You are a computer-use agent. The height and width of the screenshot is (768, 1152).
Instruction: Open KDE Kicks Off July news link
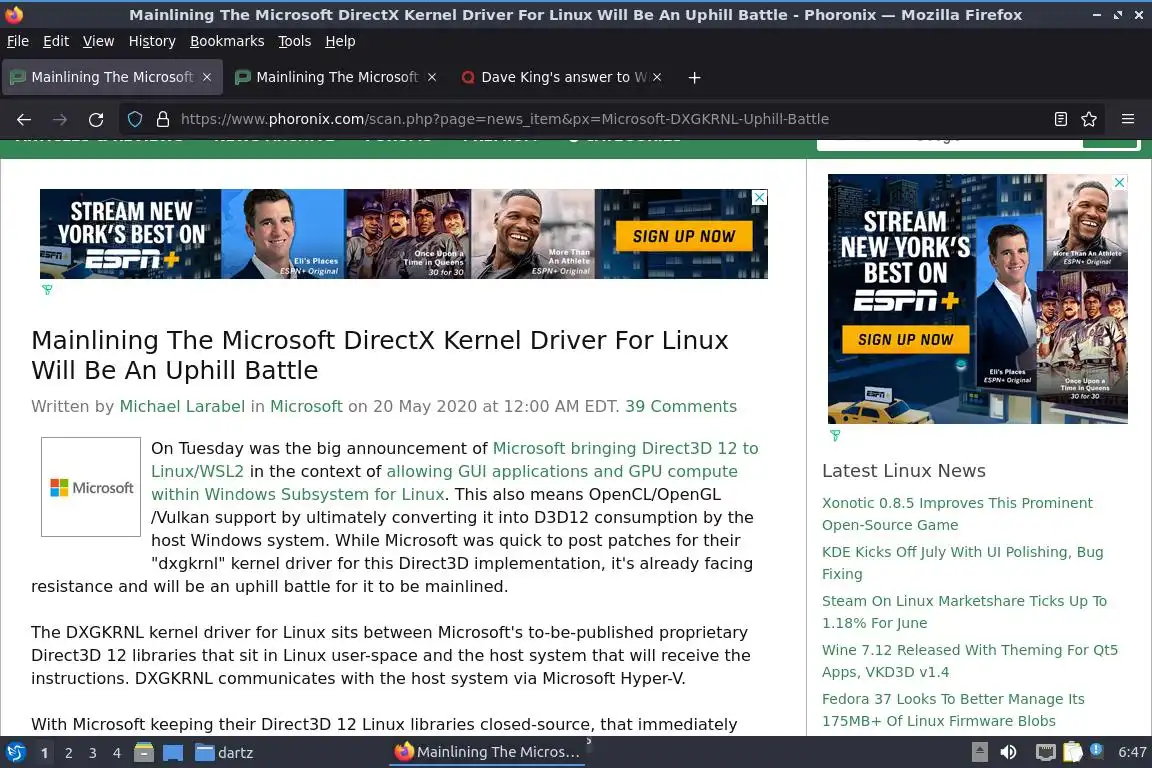(962, 563)
